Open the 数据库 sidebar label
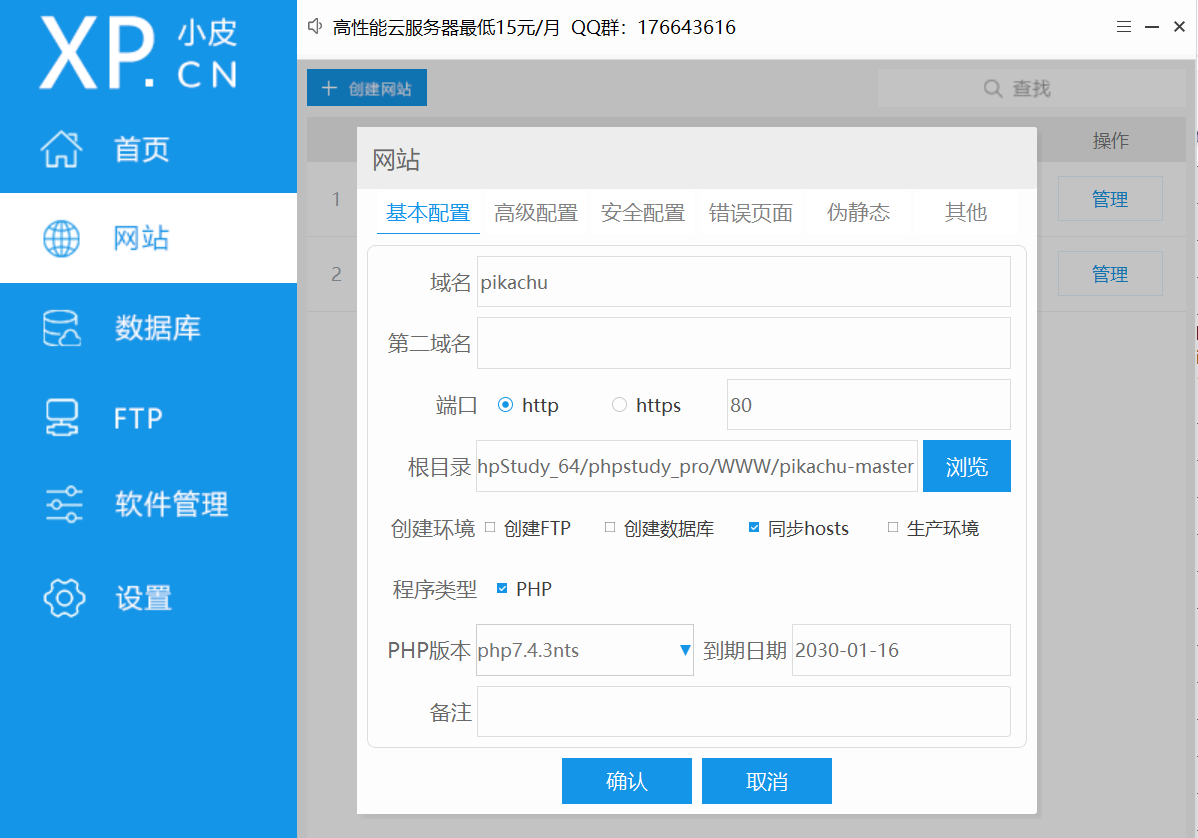 pyautogui.click(x=157, y=328)
